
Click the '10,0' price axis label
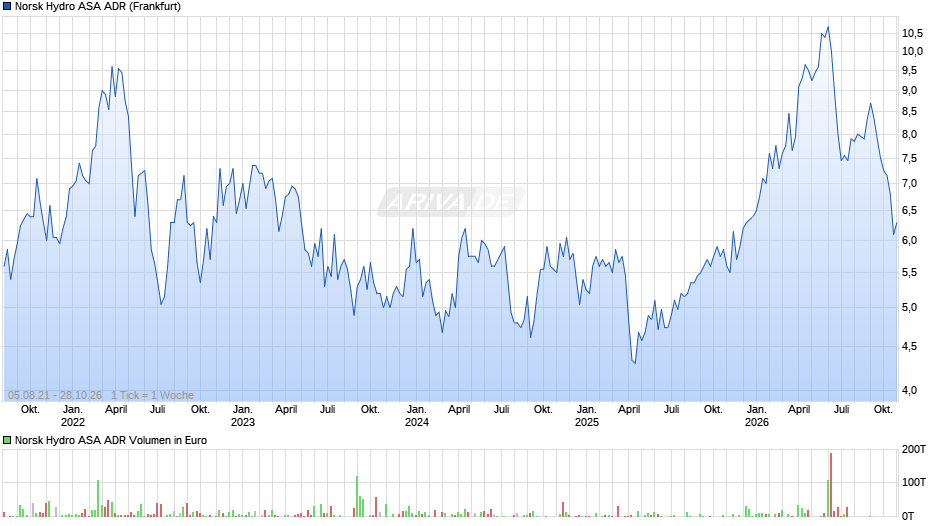[x=912, y=52]
